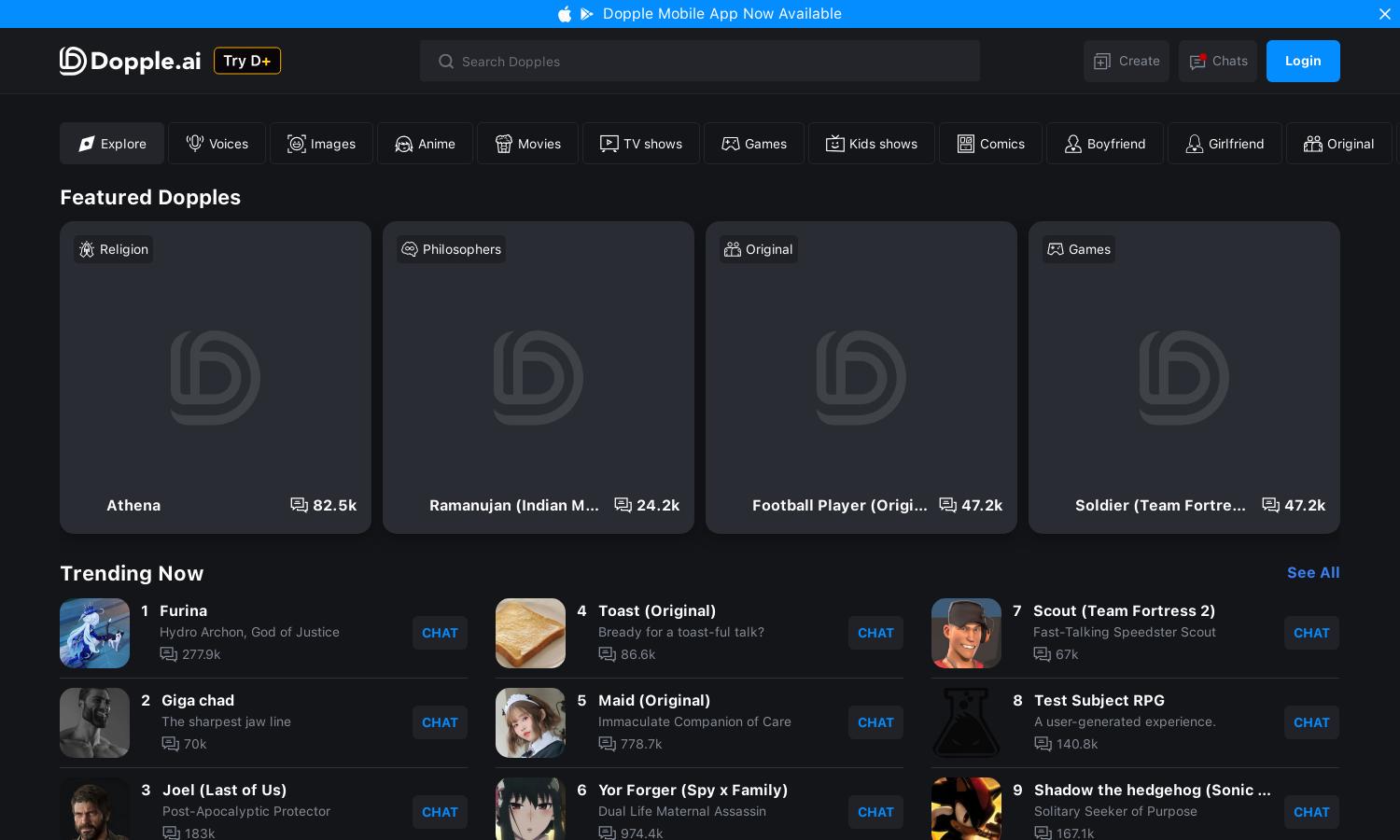Start chat with Maid (Original)
Screen dimensions: 1400x840
pos(875,722)
